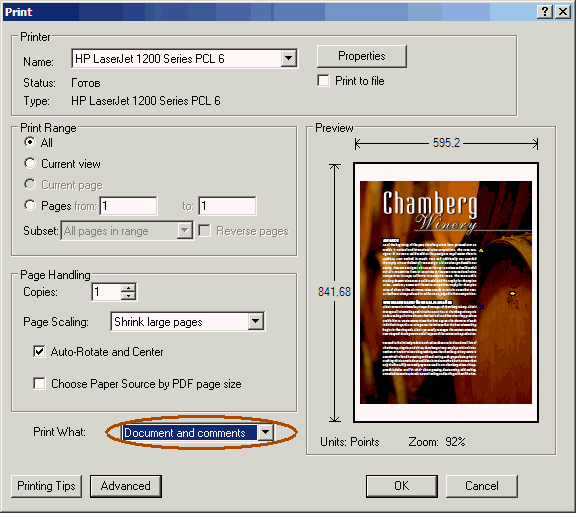Viewport: 576px width, 513px height.
Task: Cancel the print dialog
Action: coord(482,486)
